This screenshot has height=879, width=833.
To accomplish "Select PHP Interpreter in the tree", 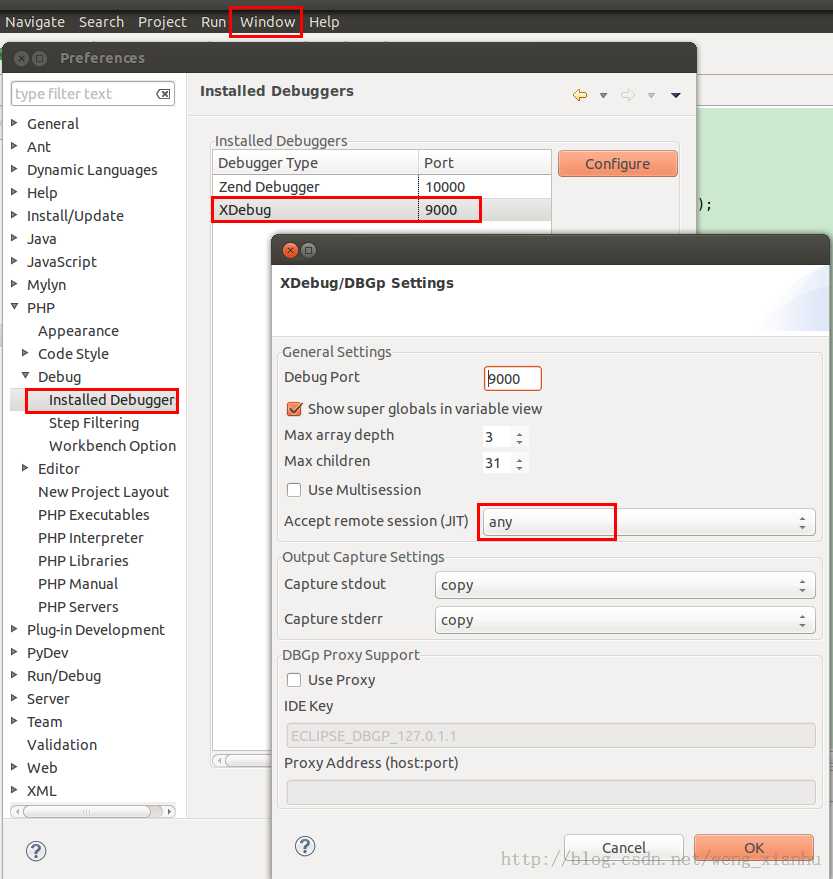I will tap(91, 538).
